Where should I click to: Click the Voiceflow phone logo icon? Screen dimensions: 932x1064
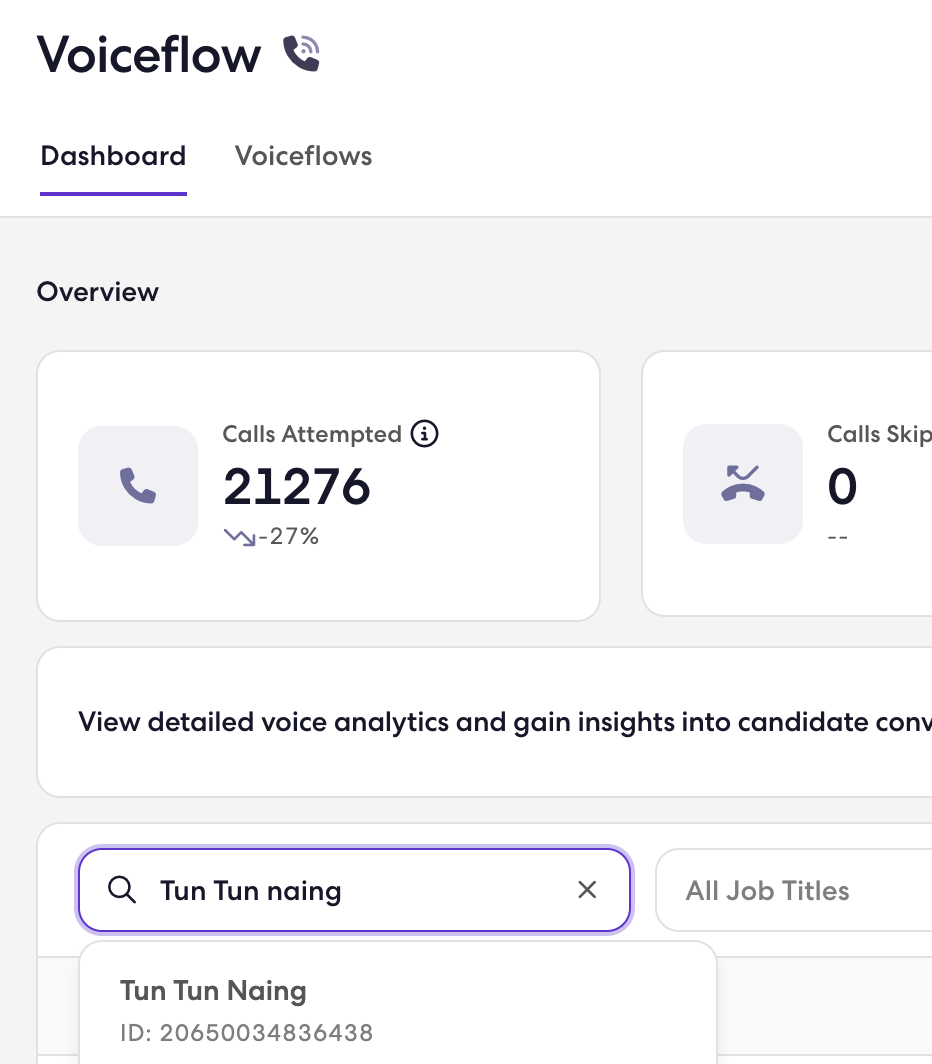point(301,54)
